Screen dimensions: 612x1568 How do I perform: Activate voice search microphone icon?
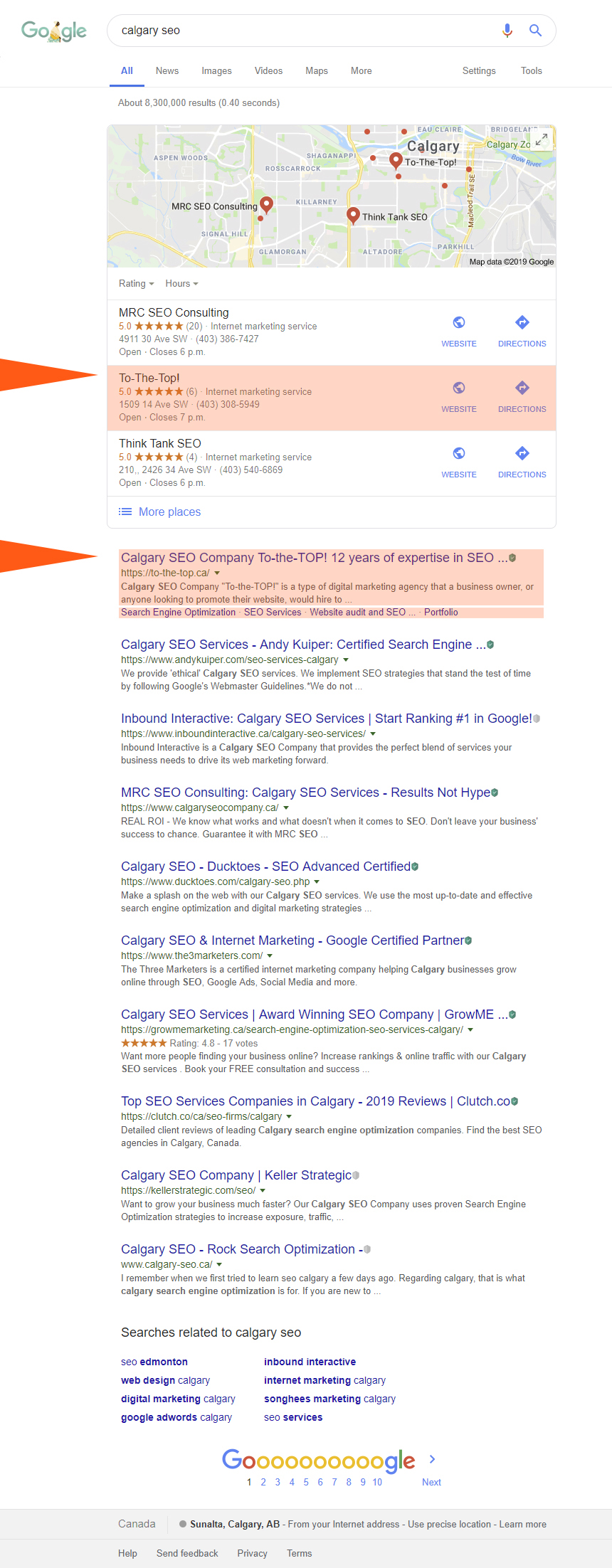pyautogui.click(x=507, y=31)
